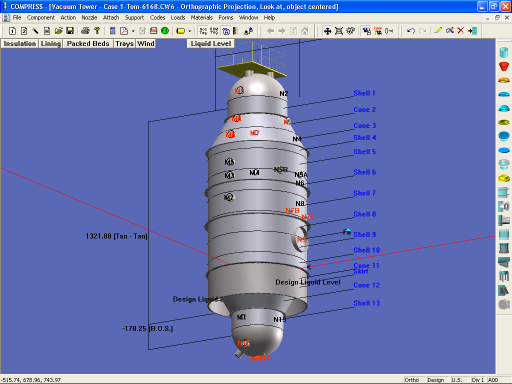Toggle the nozzle tag display icon
This screenshot has height=384, width=512.
pos(203,31)
